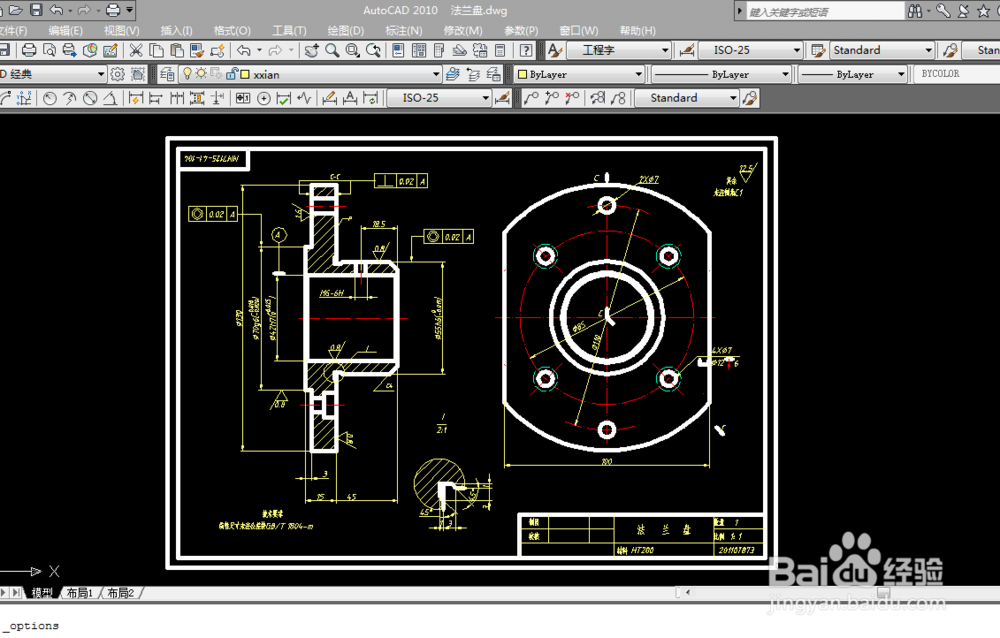Select the Diameter dimension tool
Screen dimensions: 1000x638
[x=91, y=98]
